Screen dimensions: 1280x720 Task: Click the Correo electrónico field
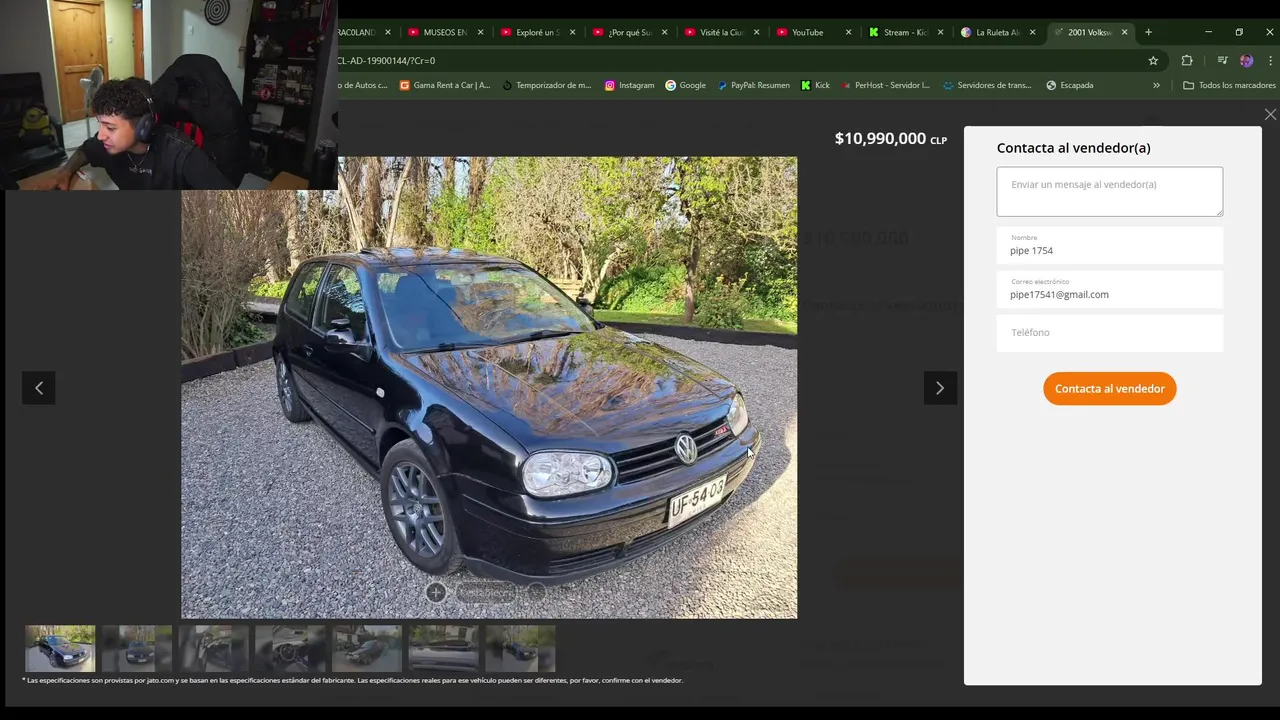click(x=1109, y=290)
